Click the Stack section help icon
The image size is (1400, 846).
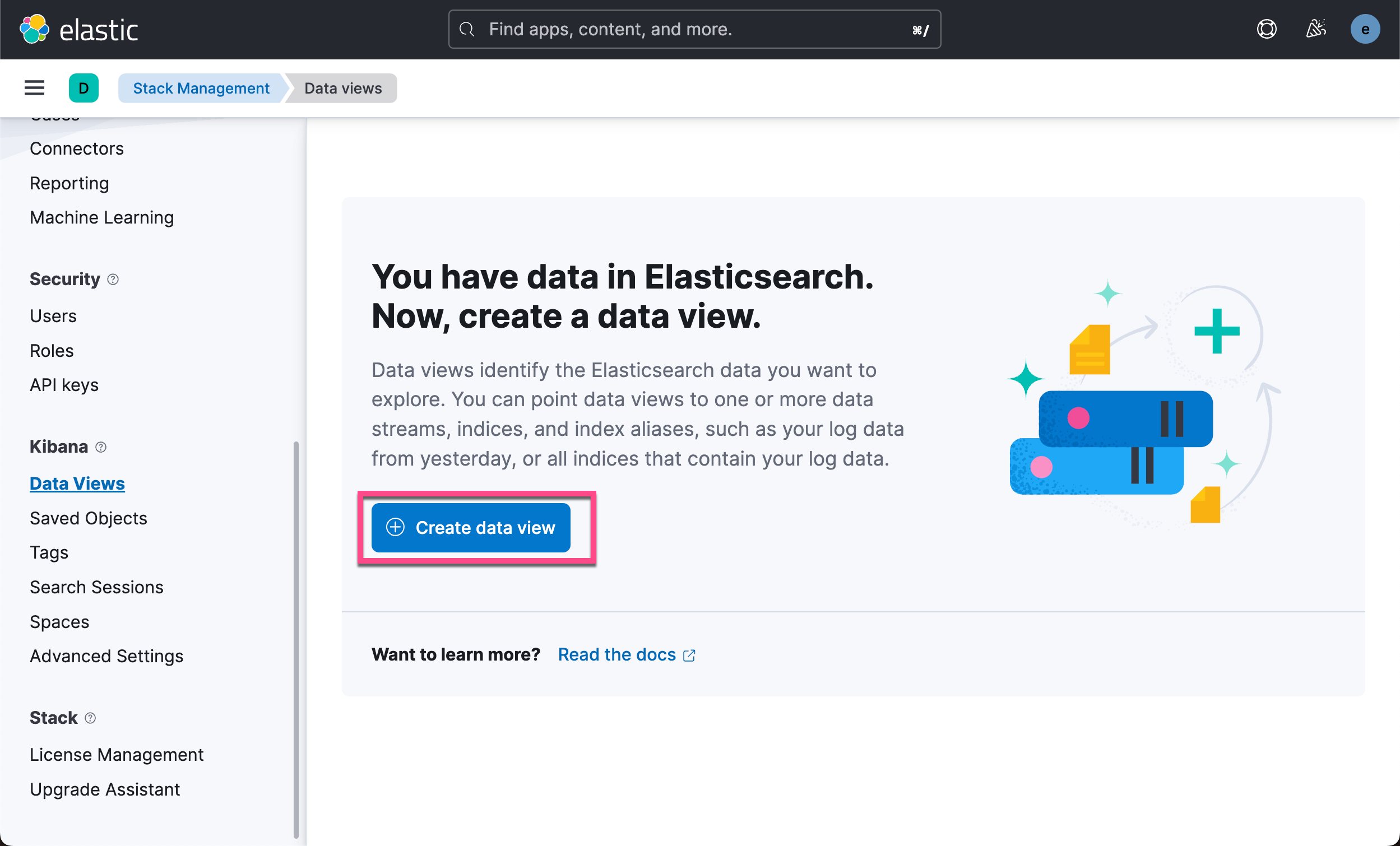point(90,718)
